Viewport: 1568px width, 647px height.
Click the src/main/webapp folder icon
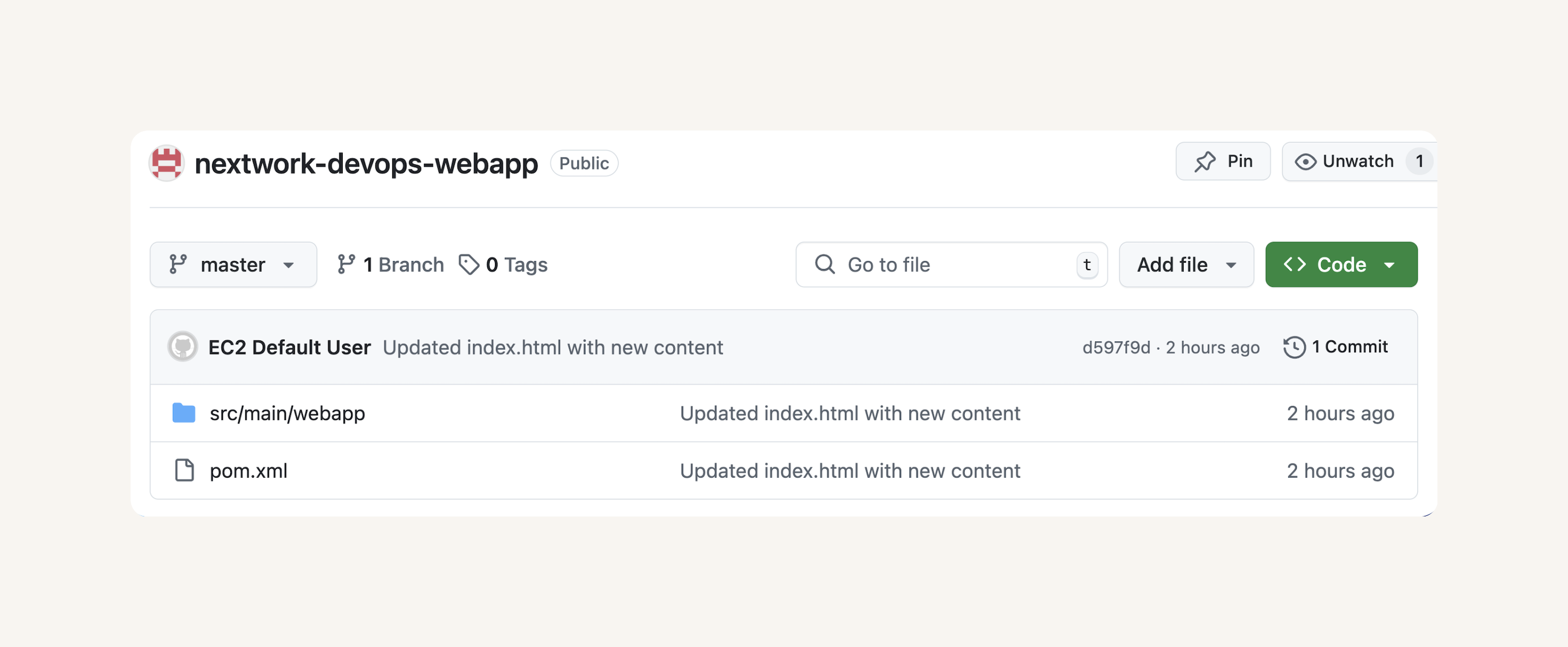[183, 412]
